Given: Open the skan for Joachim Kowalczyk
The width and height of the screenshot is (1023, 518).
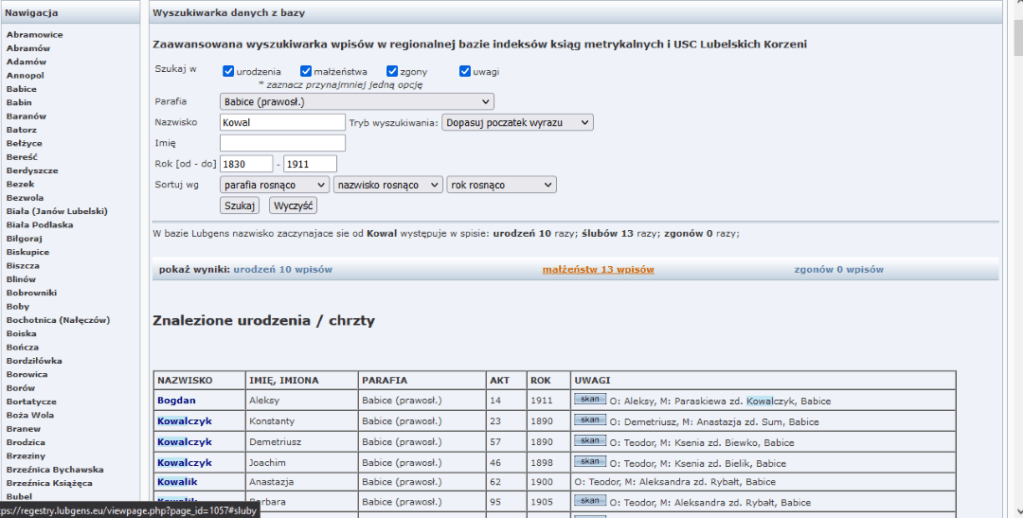Looking at the screenshot, I should tap(590, 462).
